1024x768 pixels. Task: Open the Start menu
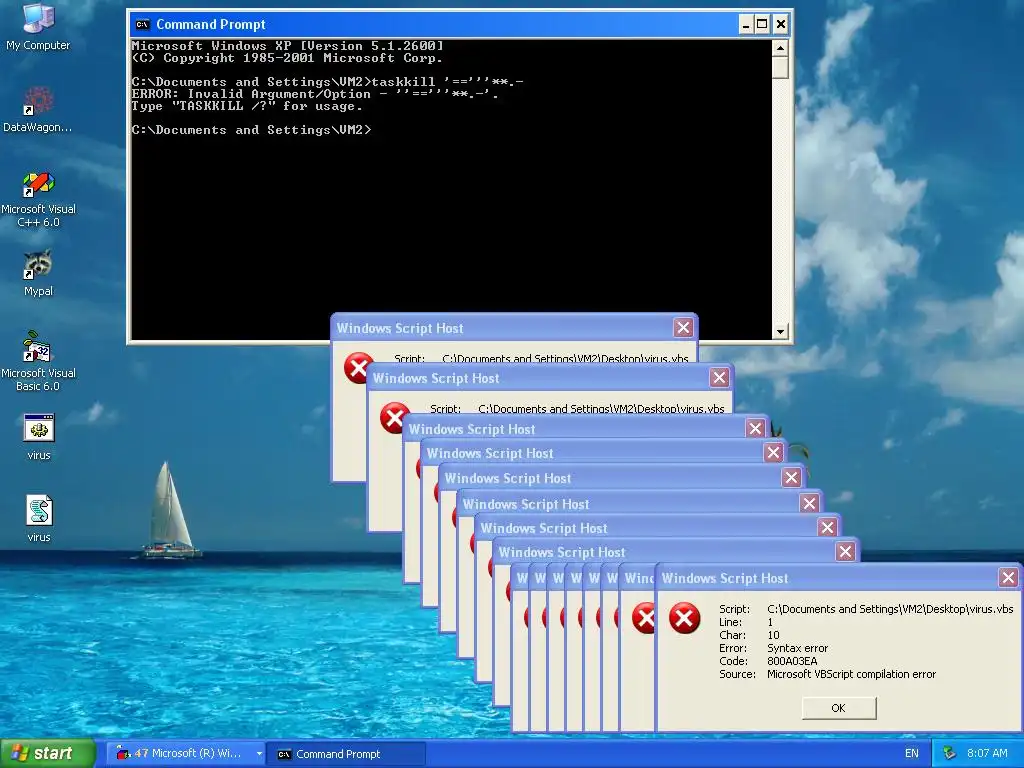coord(48,753)
